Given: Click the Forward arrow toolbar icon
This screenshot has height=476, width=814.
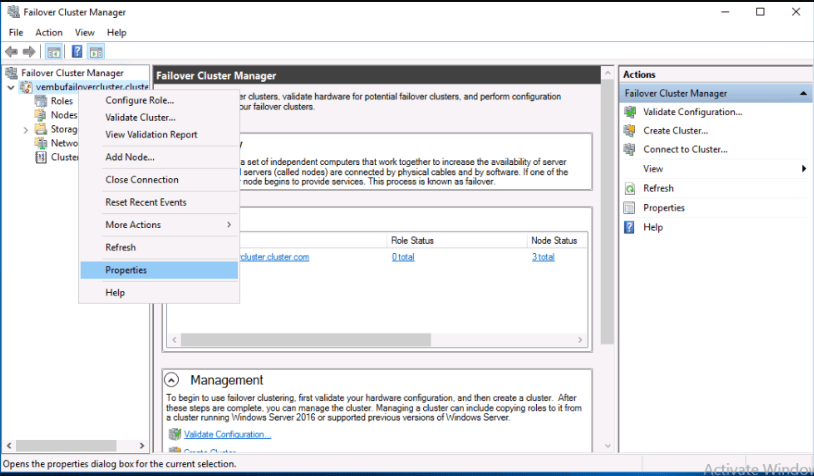Looking at the screenshot, I should click(29, 51).
